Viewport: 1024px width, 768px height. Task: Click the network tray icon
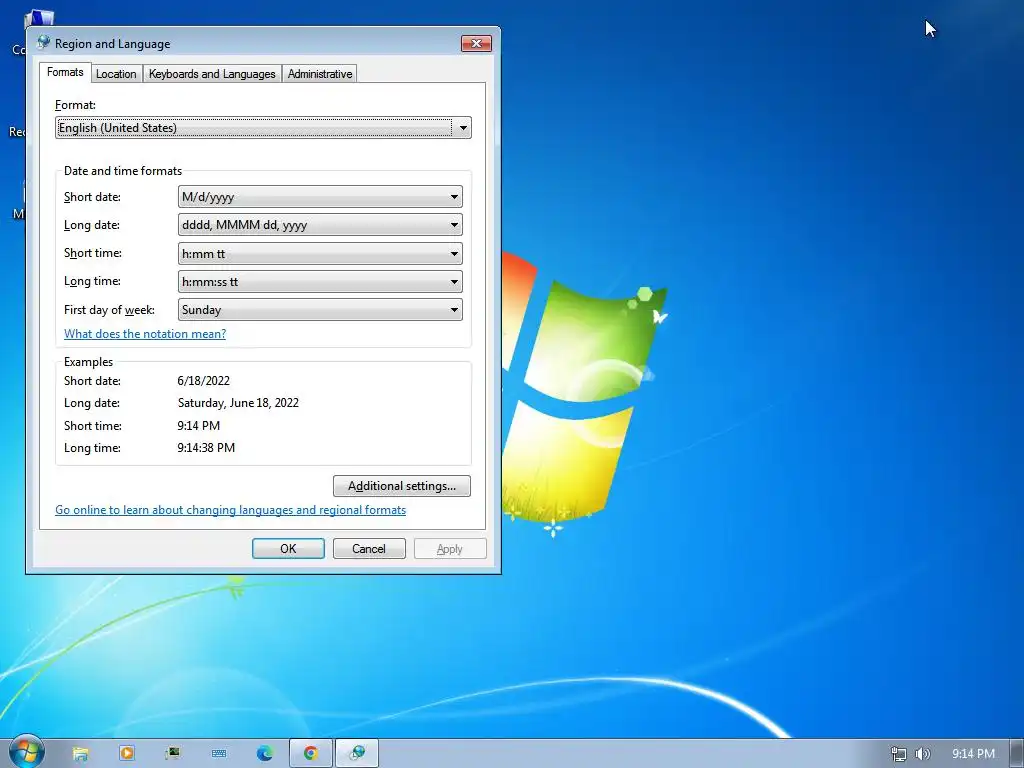click(x=899, y=754)
